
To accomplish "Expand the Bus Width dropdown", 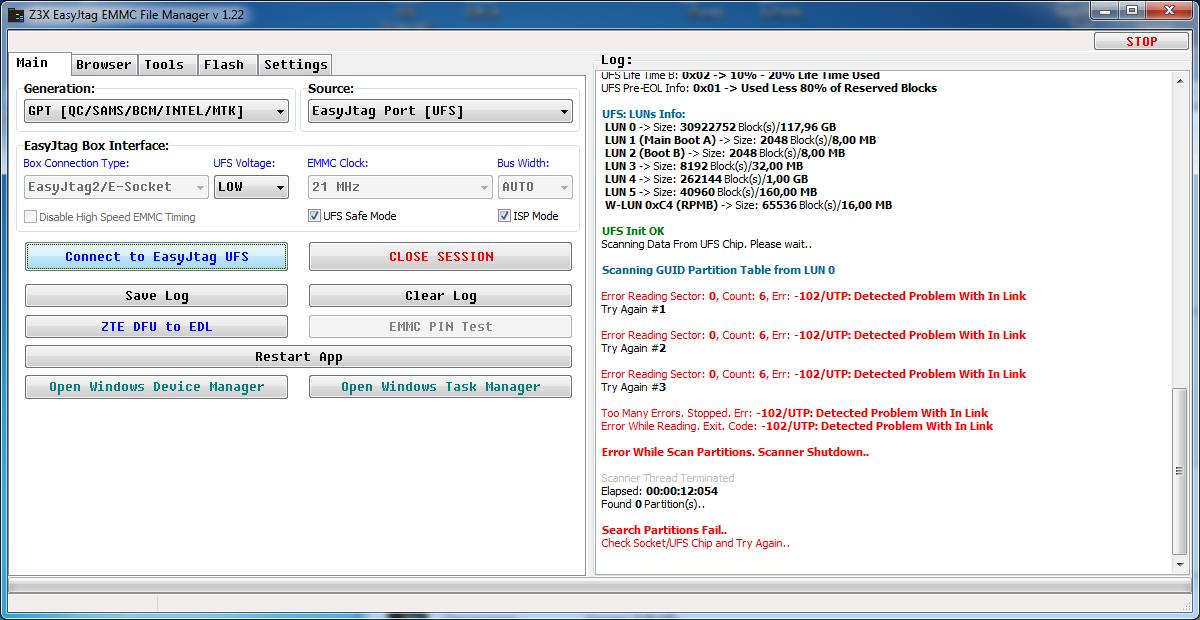I will 535,187.
